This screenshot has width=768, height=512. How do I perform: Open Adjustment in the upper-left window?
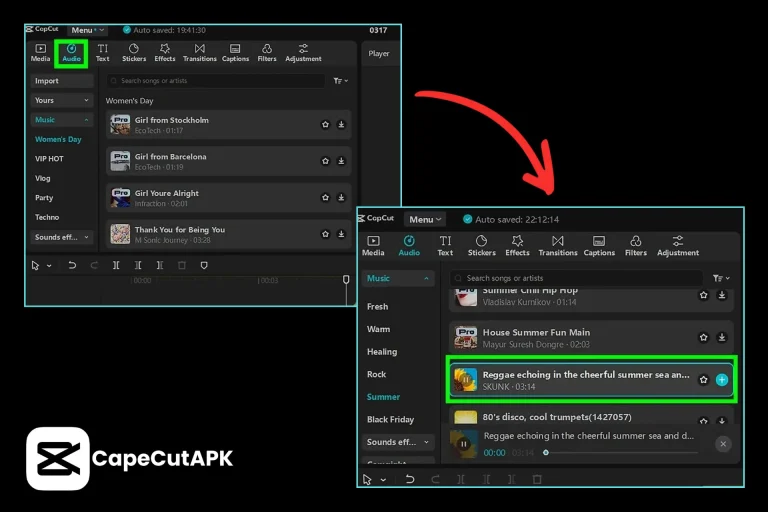tap(303, 52)
